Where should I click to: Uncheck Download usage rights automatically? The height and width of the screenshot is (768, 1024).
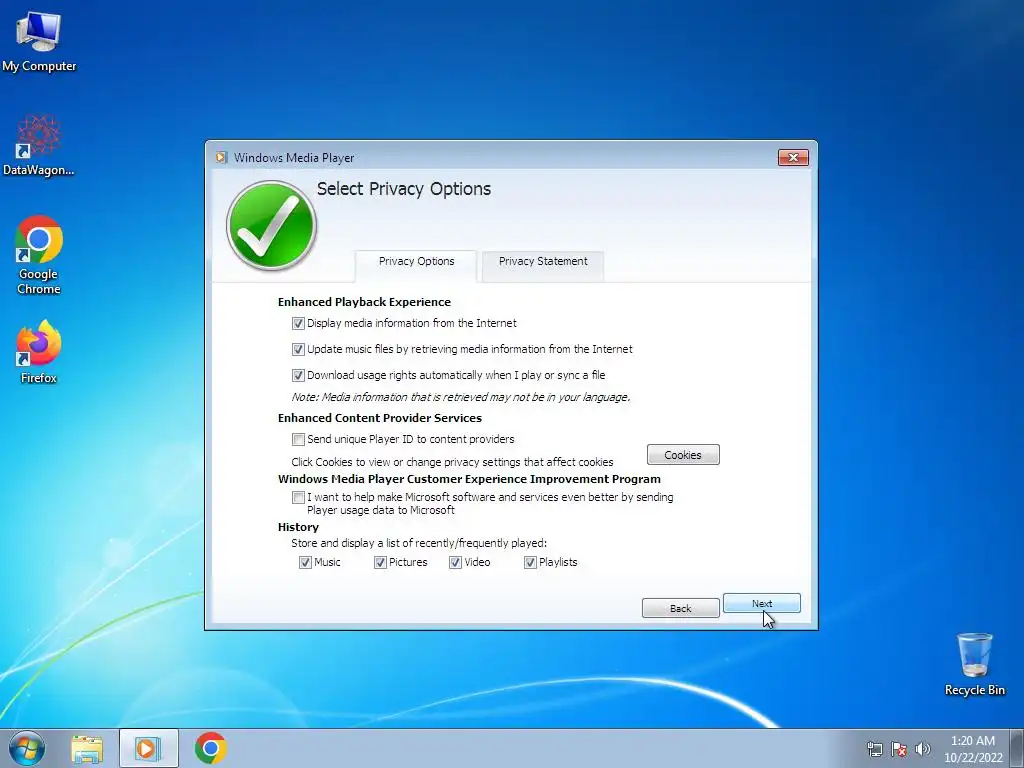pos(298,376)
